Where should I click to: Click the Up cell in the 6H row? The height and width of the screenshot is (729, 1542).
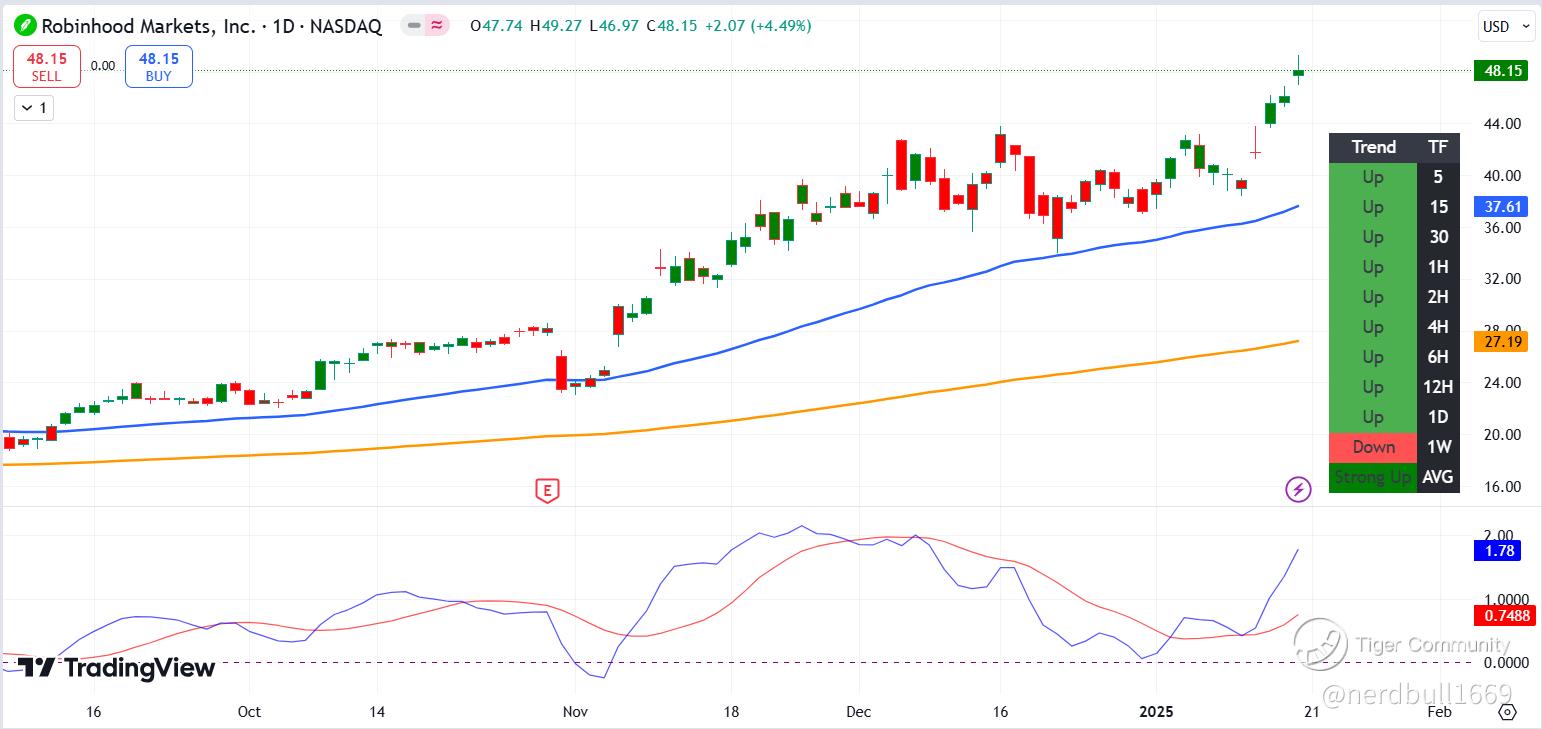(x=1373, y=357)
